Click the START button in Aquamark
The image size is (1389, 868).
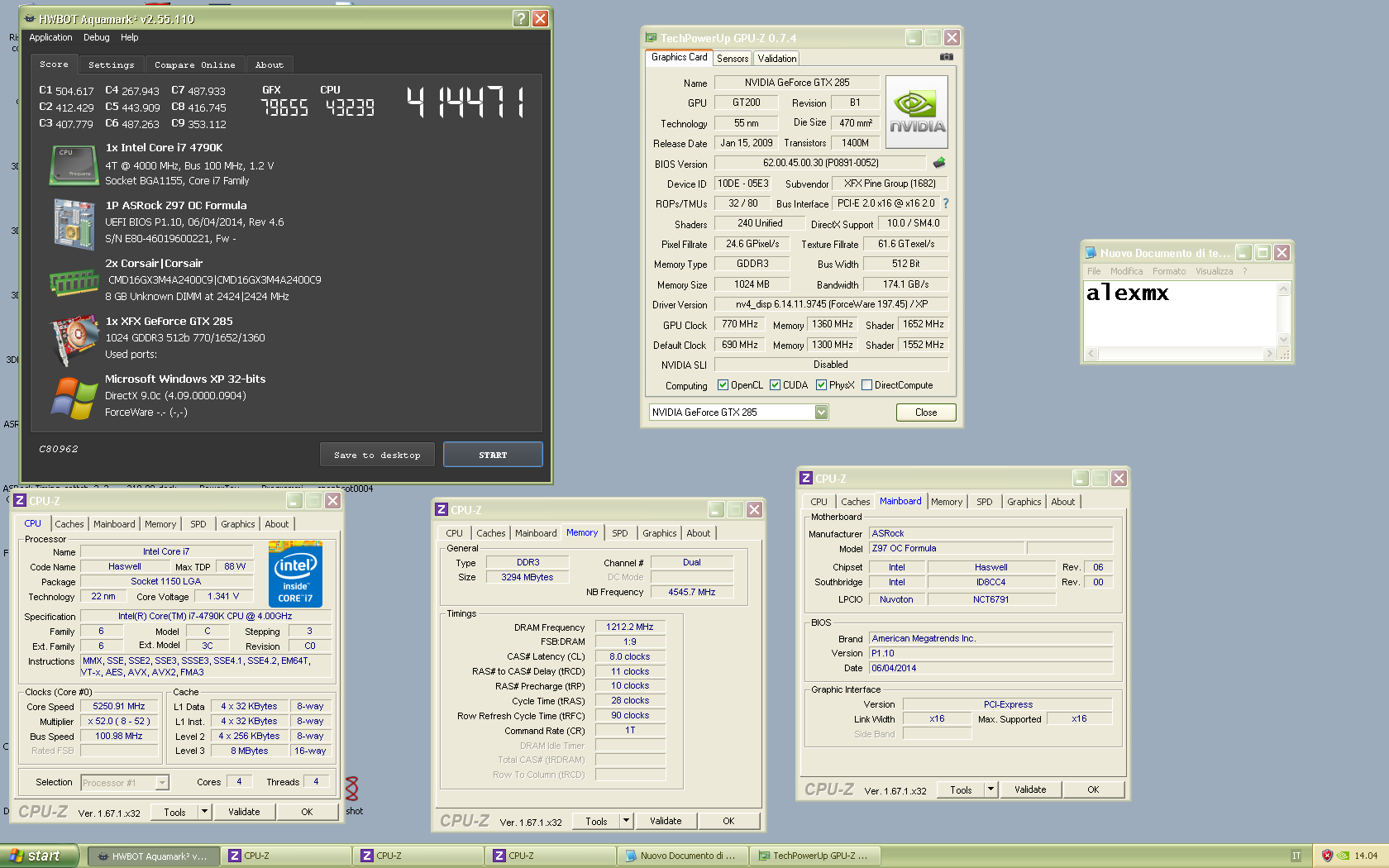pyautogui.click(x=493, y=455)
